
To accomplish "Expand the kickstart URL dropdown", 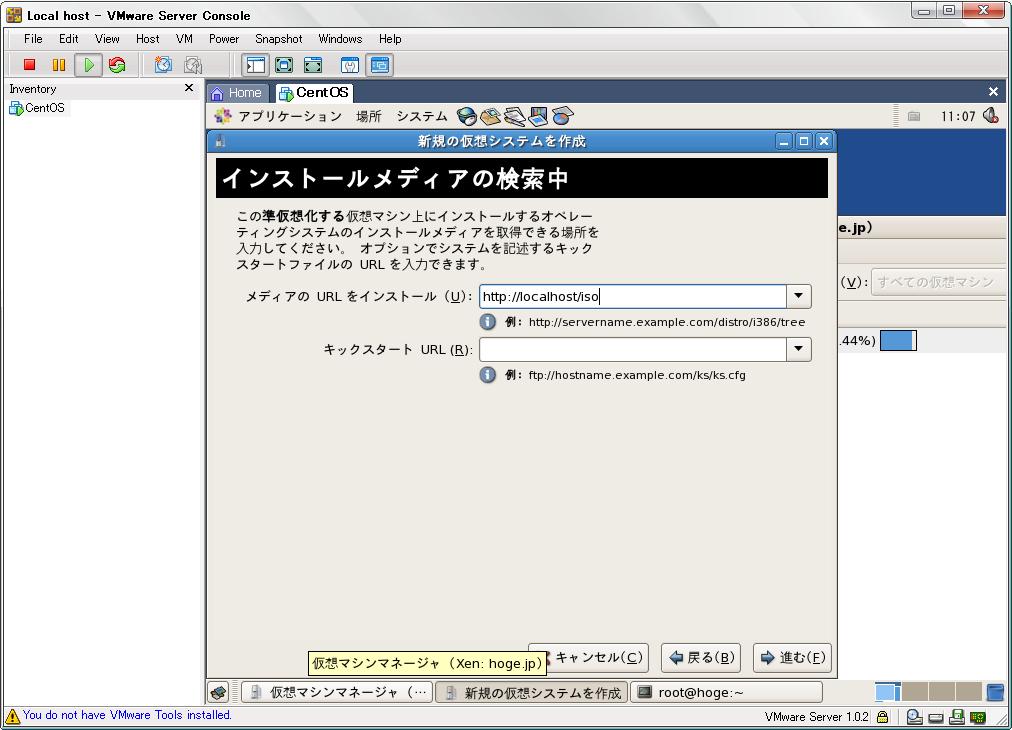I will coord(798,349).
